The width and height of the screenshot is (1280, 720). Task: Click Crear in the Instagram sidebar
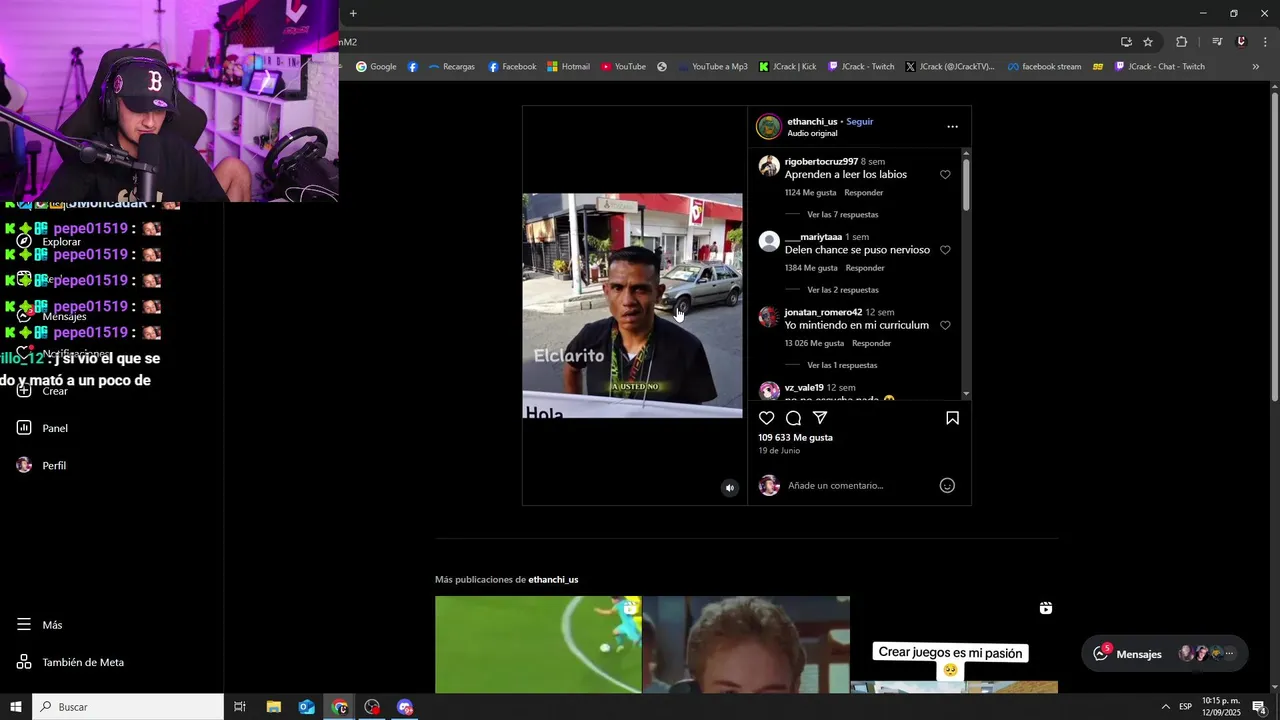[42, 391]
